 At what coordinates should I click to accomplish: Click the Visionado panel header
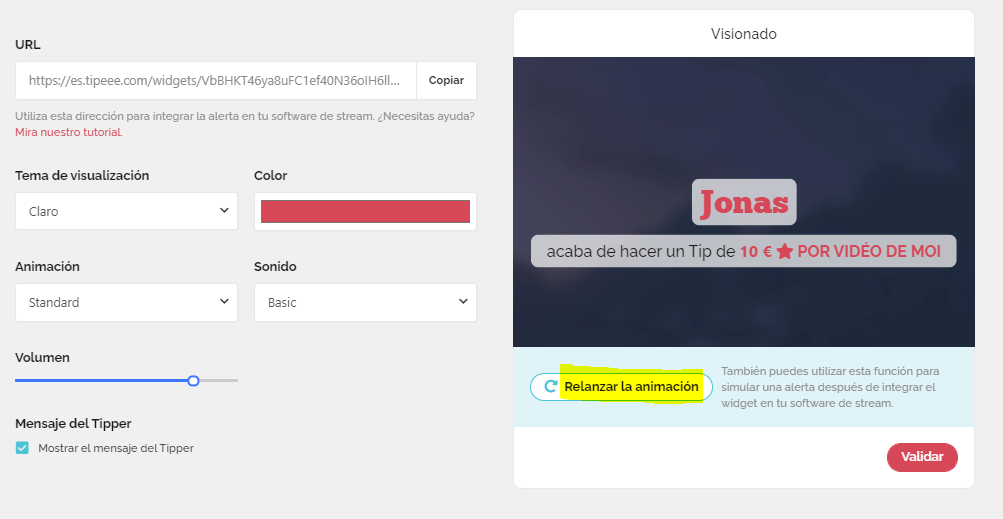pos(743,34)
